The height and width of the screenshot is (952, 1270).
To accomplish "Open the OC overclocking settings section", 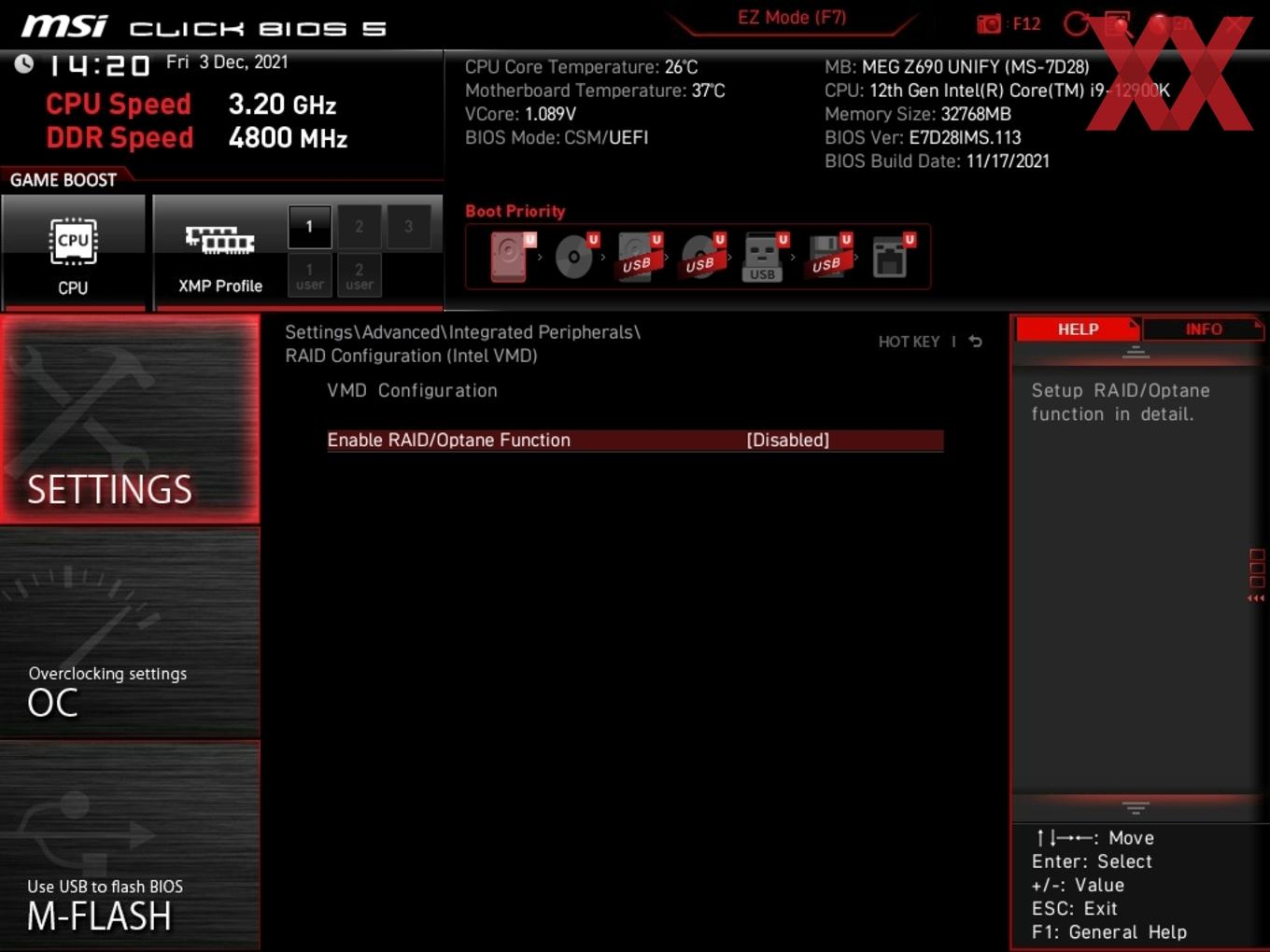I will pyautogui.click(x=130, y=633).
